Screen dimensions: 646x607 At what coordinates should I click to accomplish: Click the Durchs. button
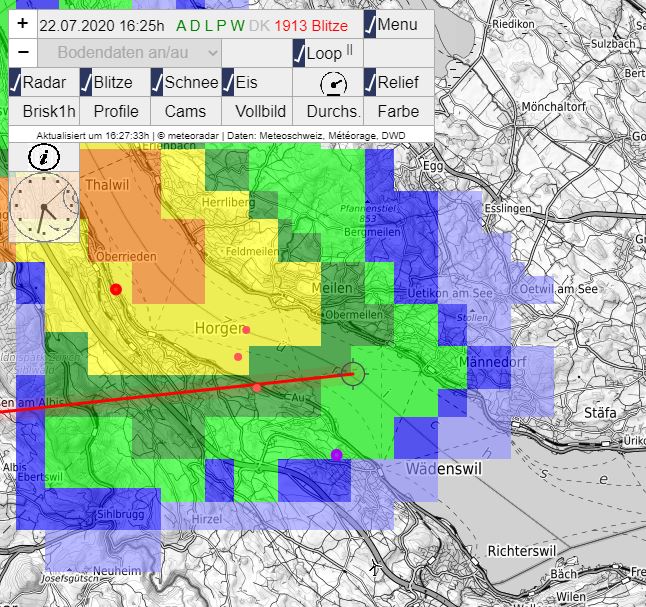(328, 111)
